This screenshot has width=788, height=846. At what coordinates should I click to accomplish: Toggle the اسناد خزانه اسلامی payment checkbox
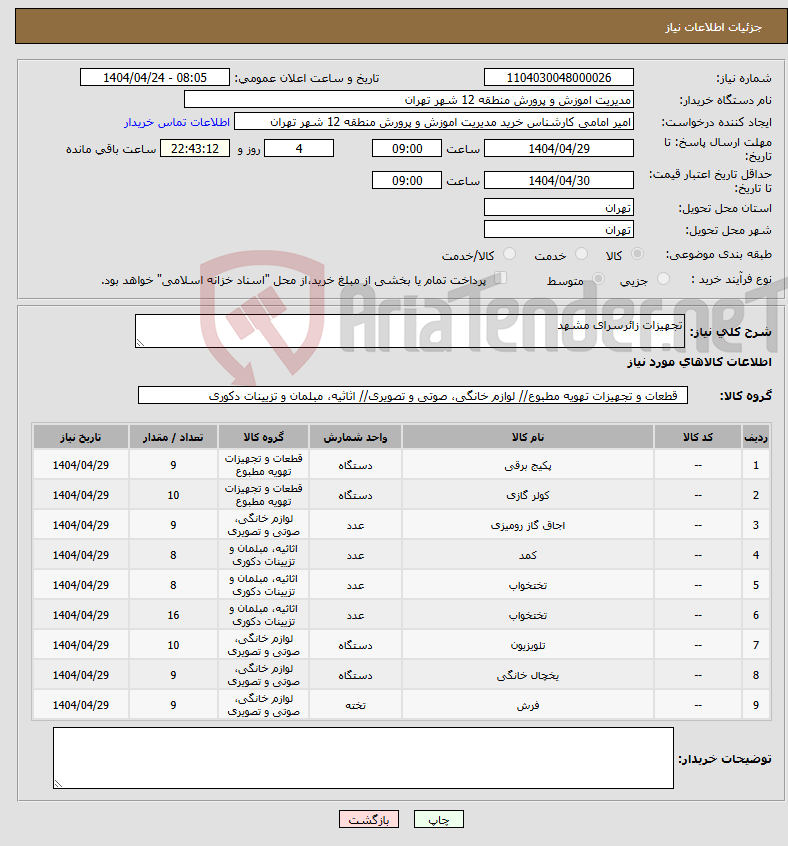[501, 278]
